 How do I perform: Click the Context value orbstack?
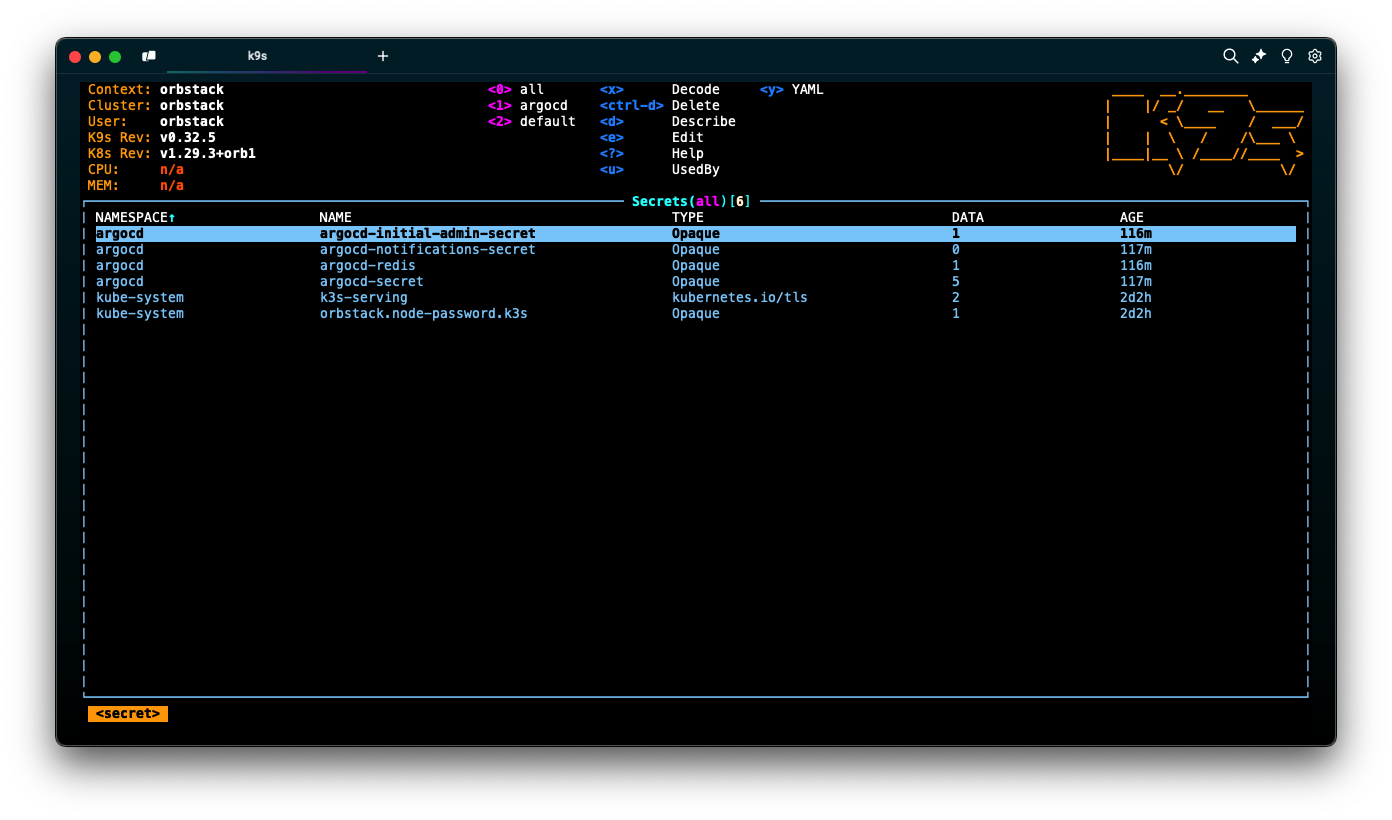(192, 89)
